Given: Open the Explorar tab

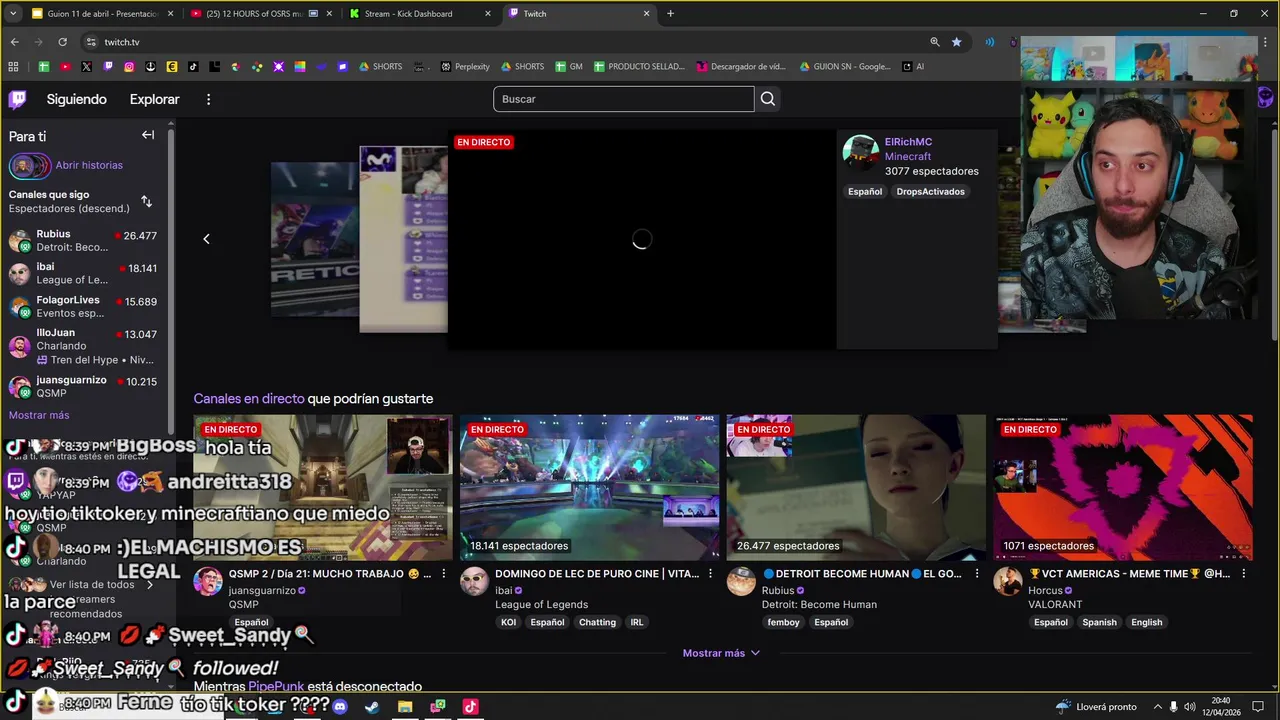Looking at the screenshot, I should pos(154,99).
